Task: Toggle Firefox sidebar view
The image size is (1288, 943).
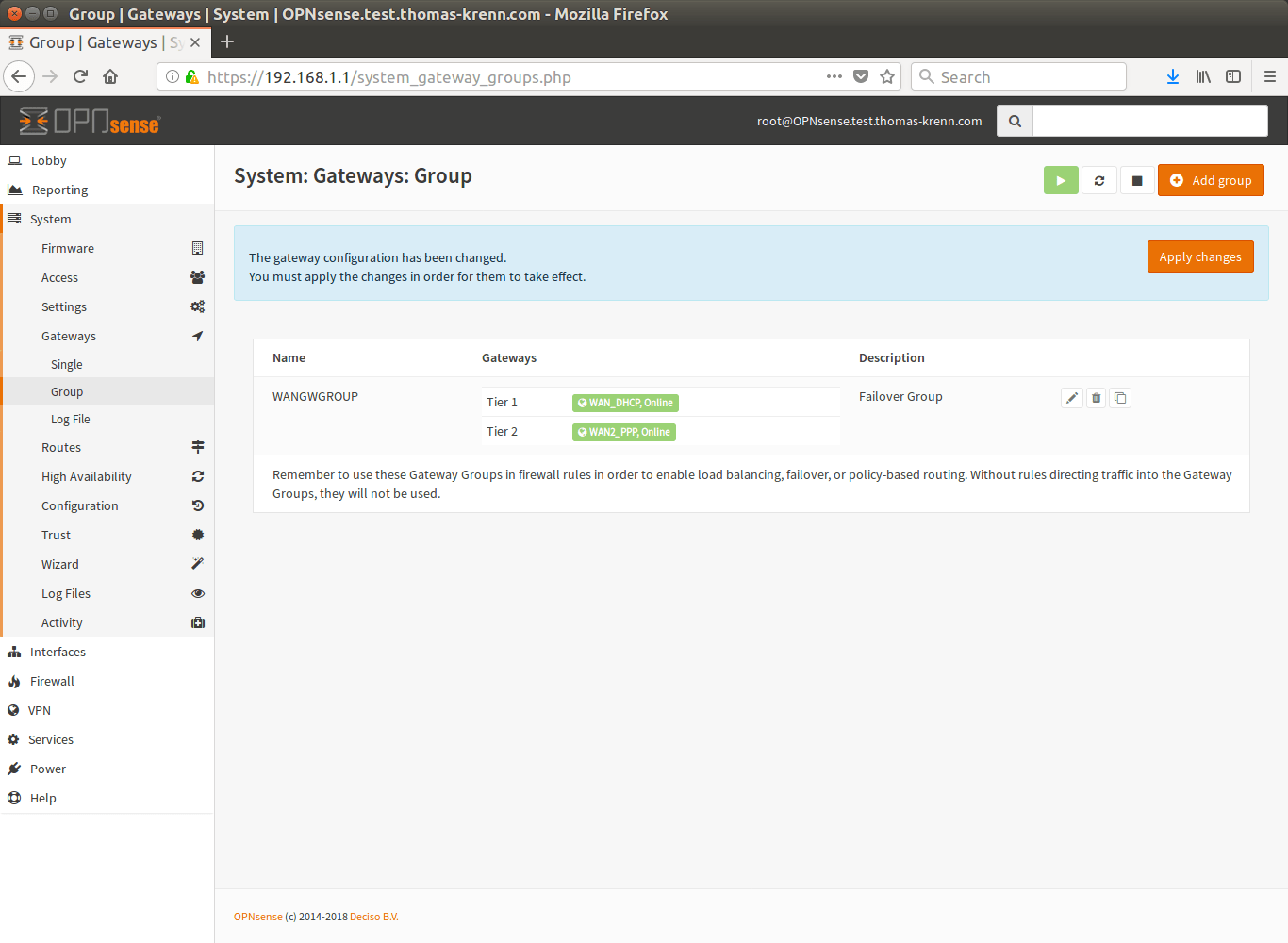Action: (1233, 77)
